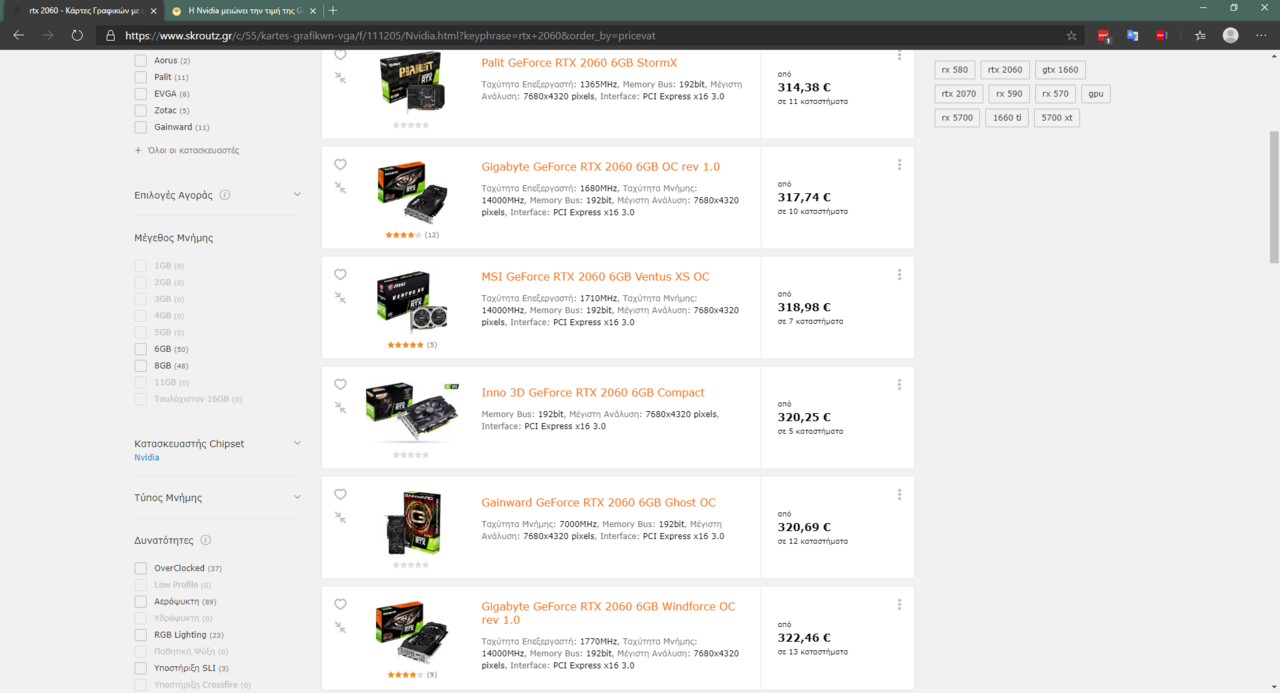Favorite Gigabyte Windforce OC with heart icon
Viewport: 1280px width, 693px height.
[x=340, y=605]
